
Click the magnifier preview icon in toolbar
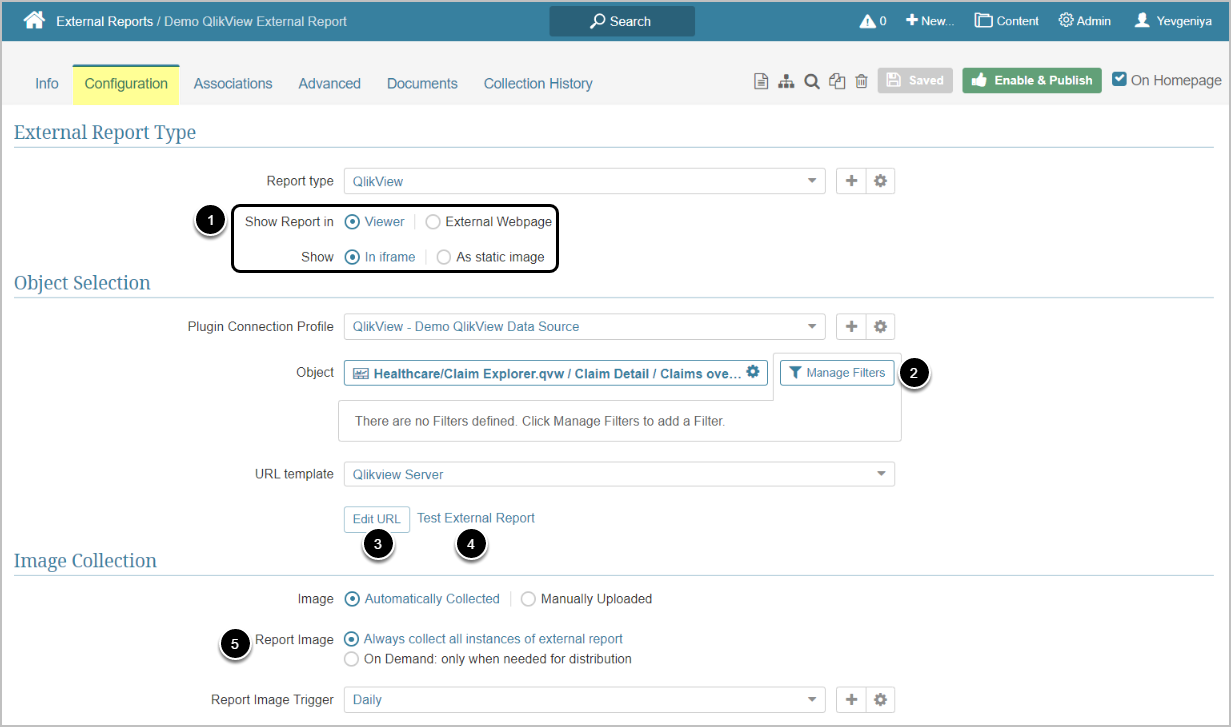812,82
